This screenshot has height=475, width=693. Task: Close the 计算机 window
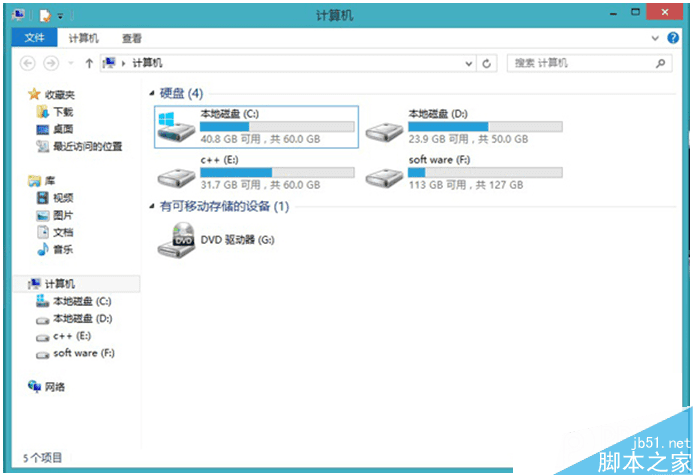[x=665, y=12]
